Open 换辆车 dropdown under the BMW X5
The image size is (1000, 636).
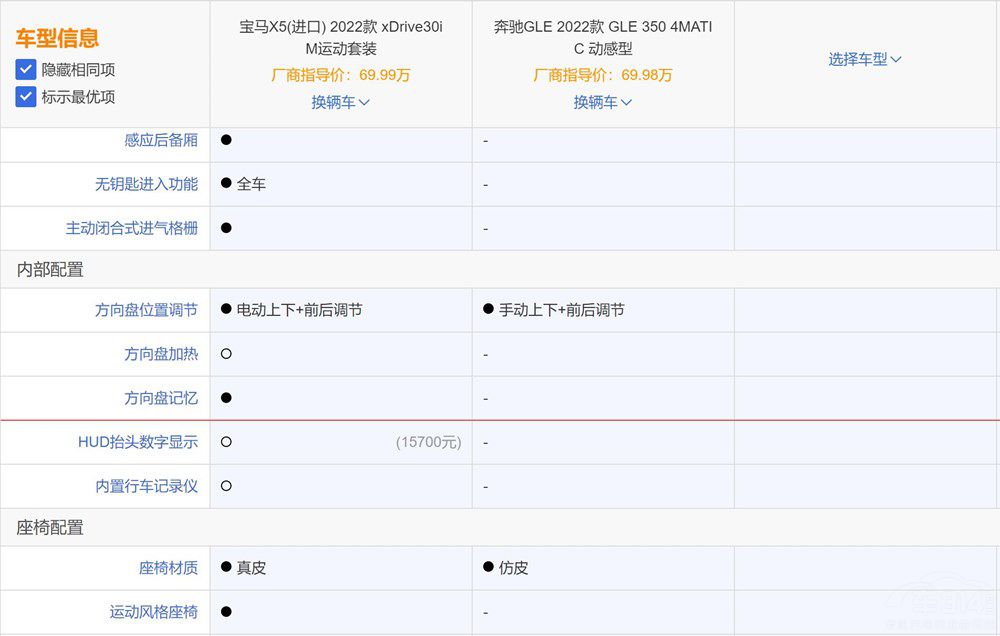(340, 102)
